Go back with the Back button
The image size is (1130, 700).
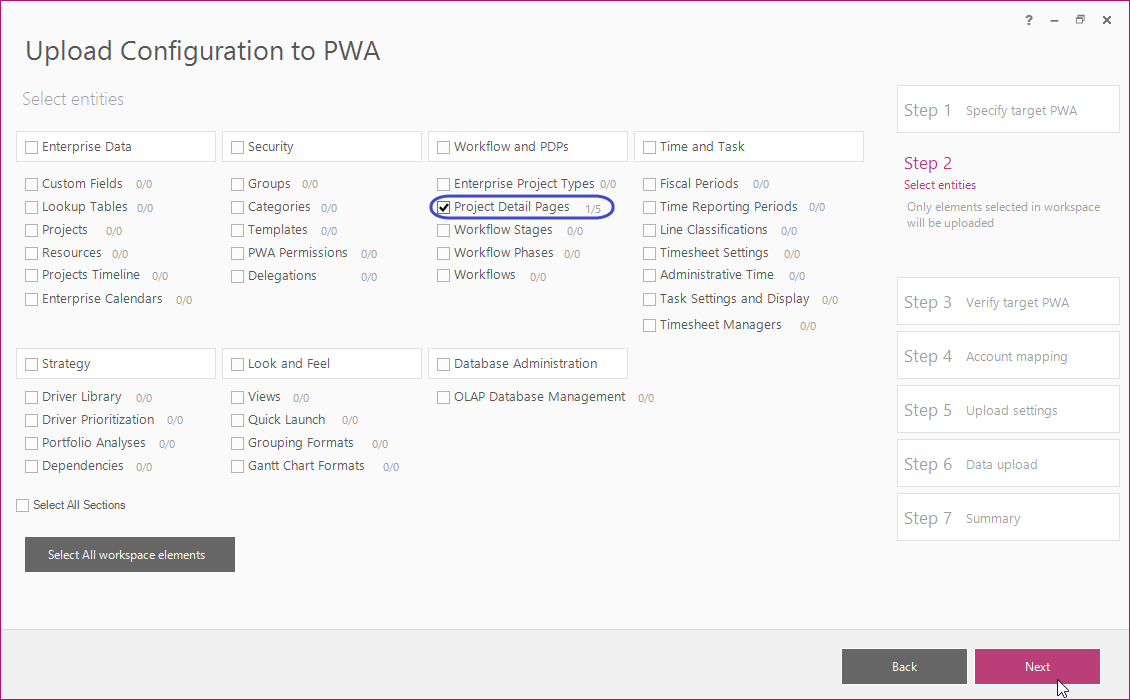pyautogui.click(x=904, y=666)
